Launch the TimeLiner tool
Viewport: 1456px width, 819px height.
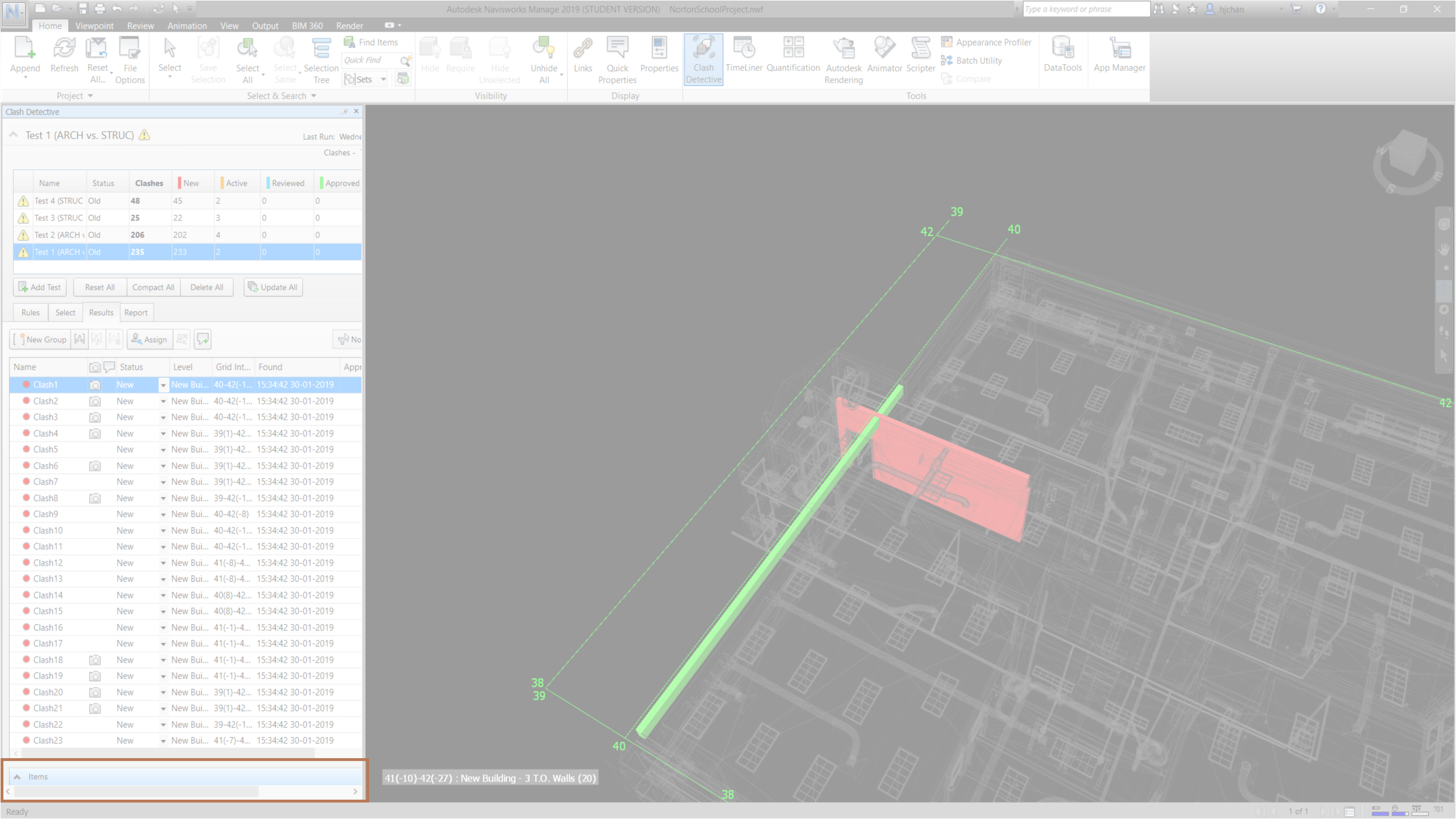(744, 59)
